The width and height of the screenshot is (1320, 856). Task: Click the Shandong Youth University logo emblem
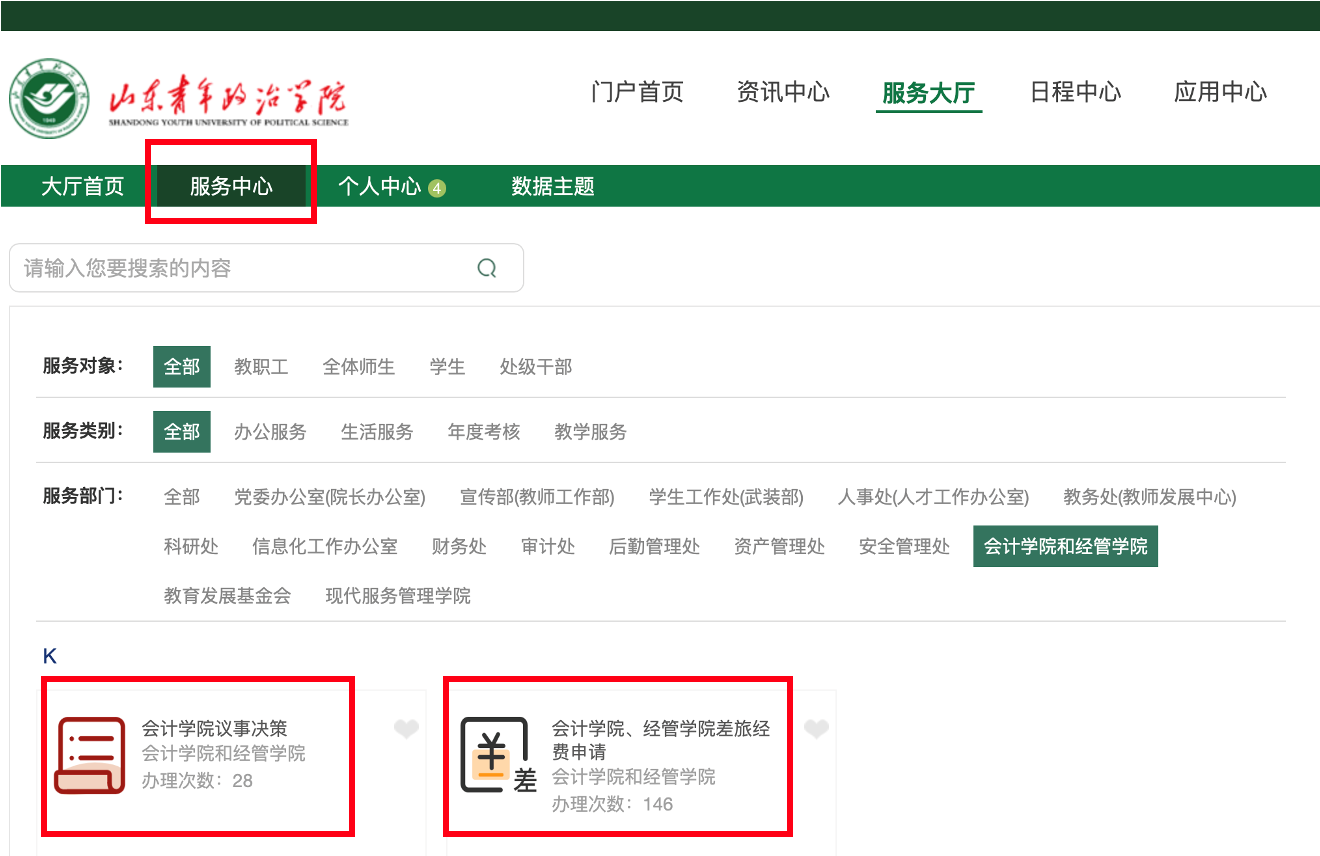tap(48, 98)
